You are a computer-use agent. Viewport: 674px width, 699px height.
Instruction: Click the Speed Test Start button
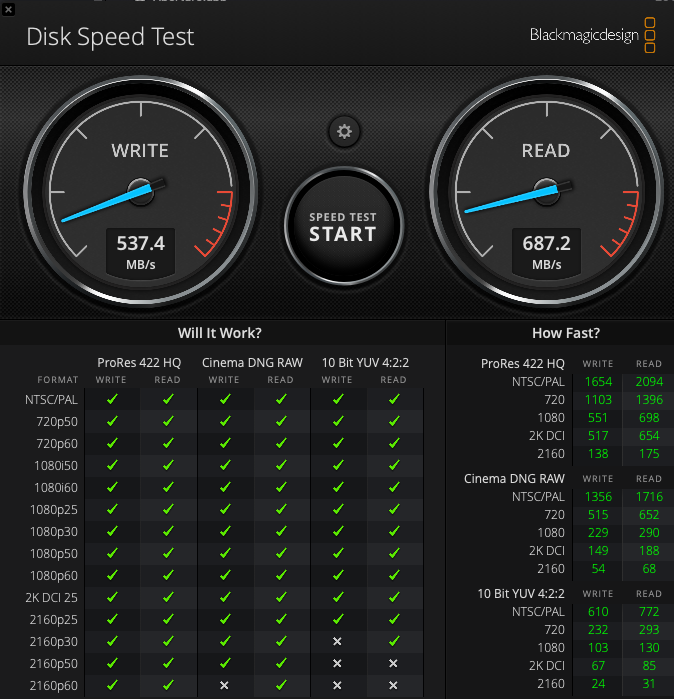click(344, 226)
